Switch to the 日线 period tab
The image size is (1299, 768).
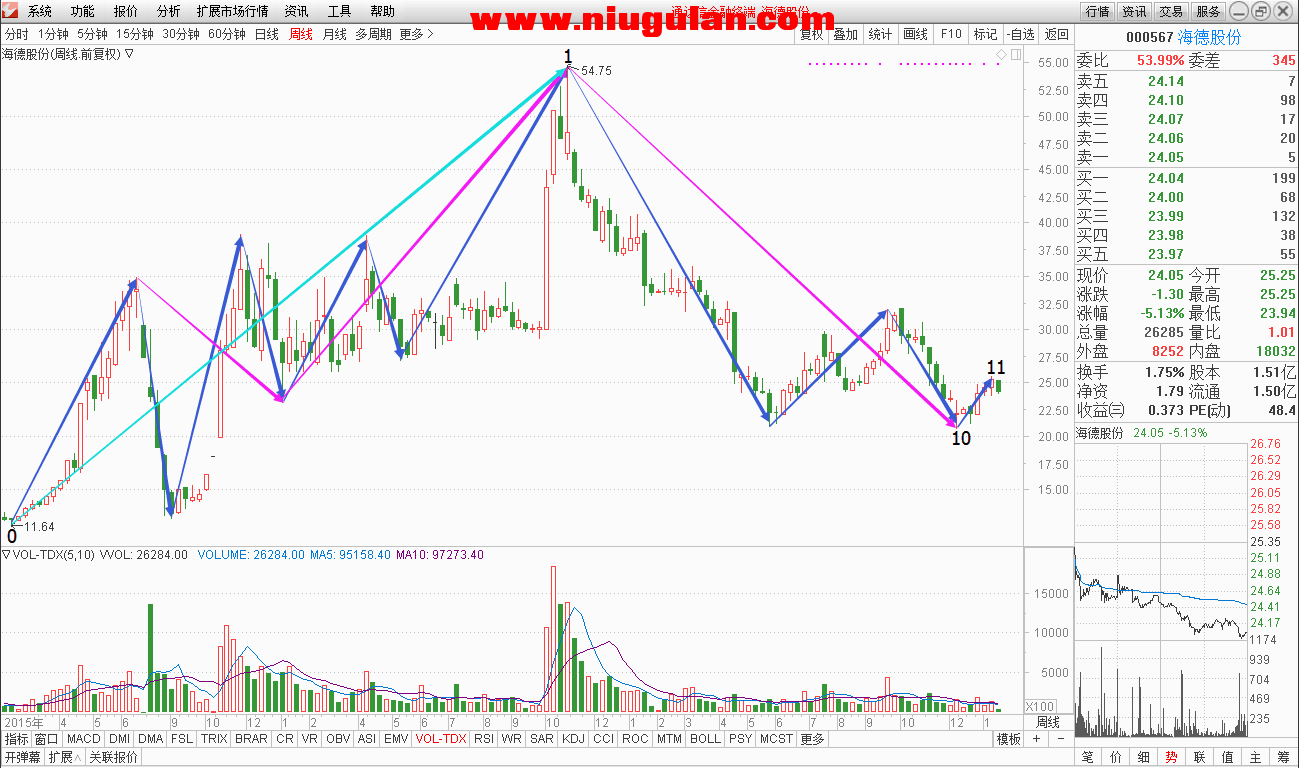[267, 34]
